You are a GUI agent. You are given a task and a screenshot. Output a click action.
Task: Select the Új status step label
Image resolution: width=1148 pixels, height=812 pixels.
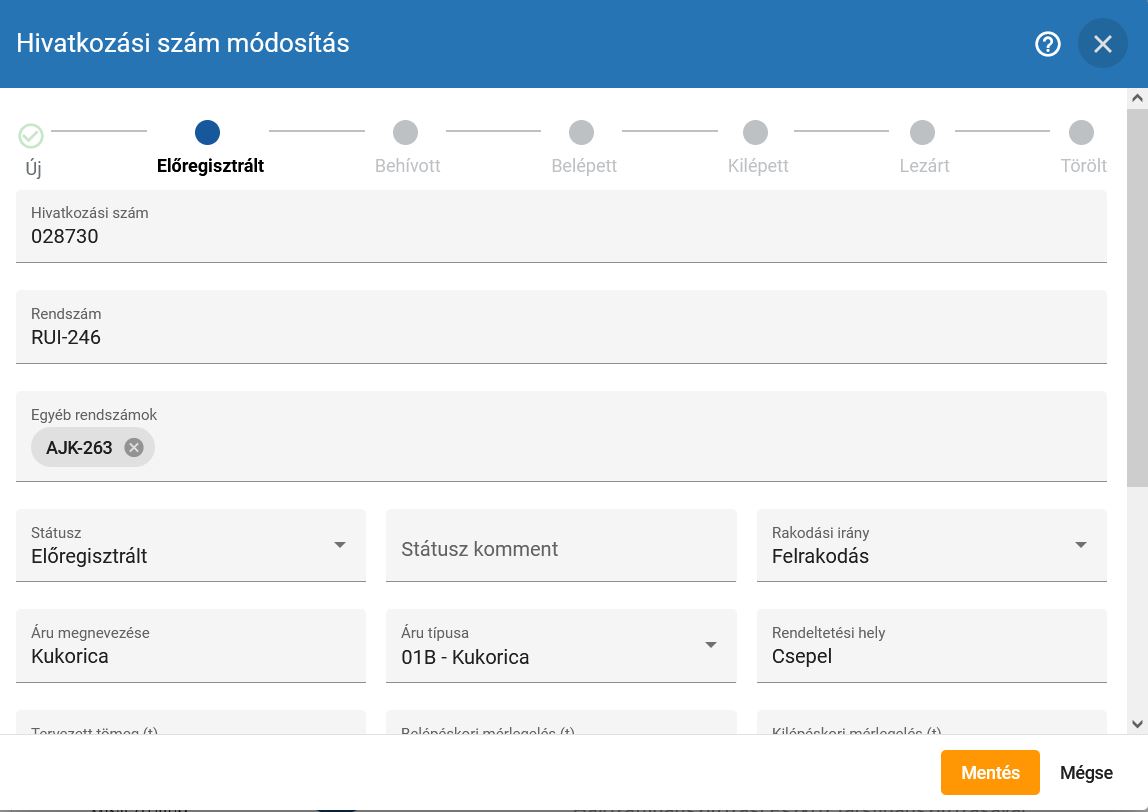pos(32,168)
